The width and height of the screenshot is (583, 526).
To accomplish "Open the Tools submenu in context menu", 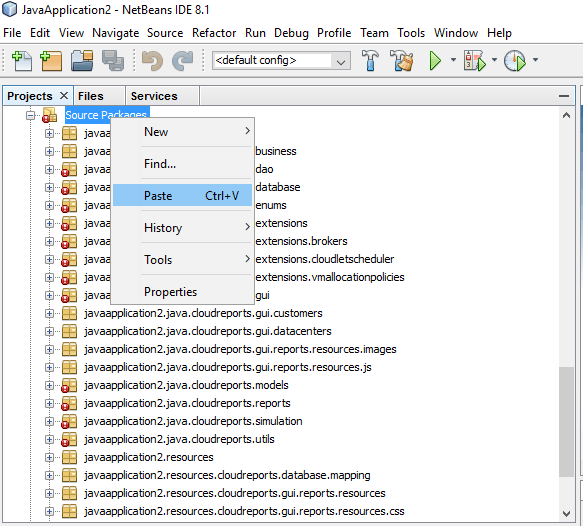I will click(x=182, y=259).
